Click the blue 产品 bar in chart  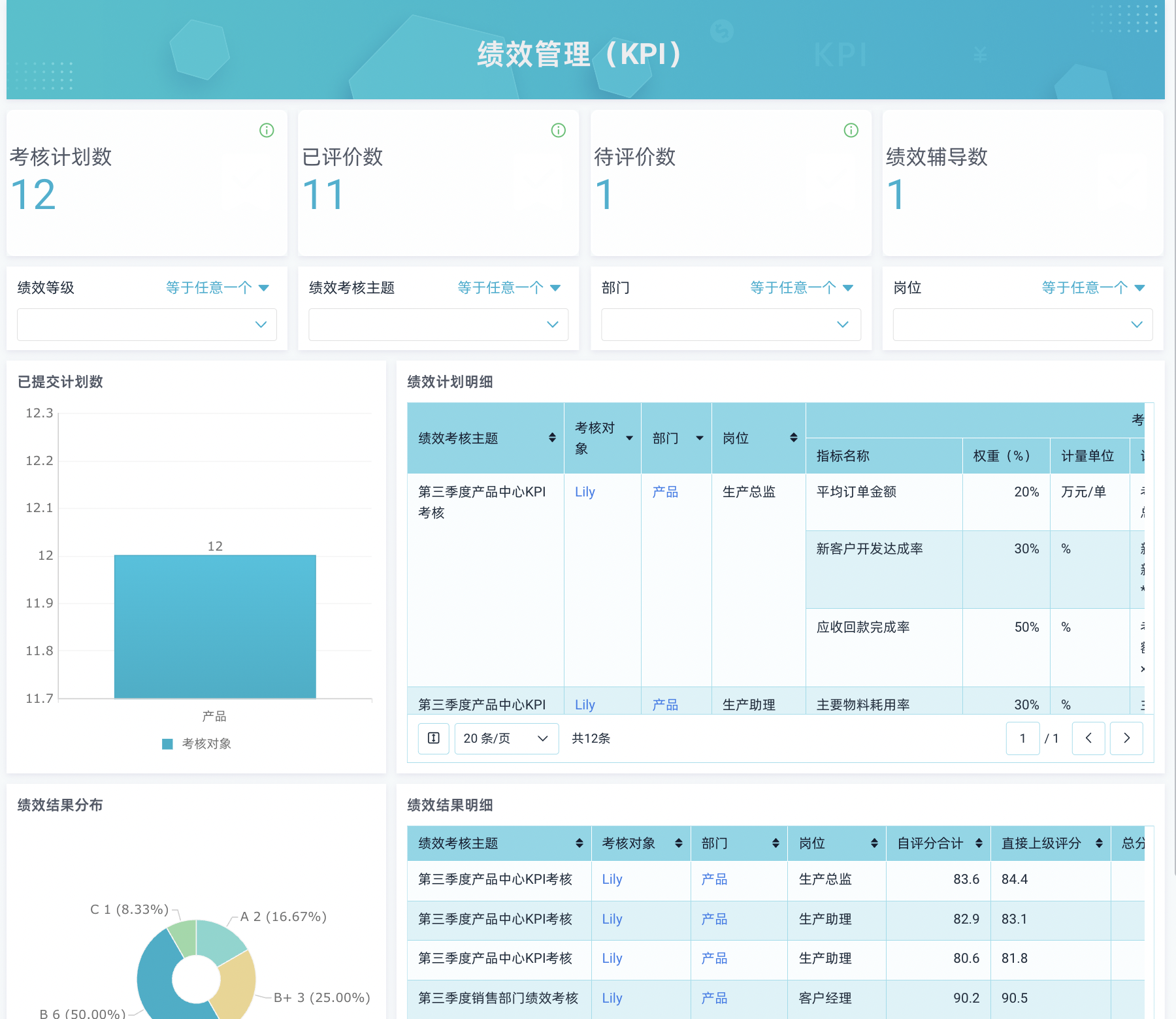[215, 626]
